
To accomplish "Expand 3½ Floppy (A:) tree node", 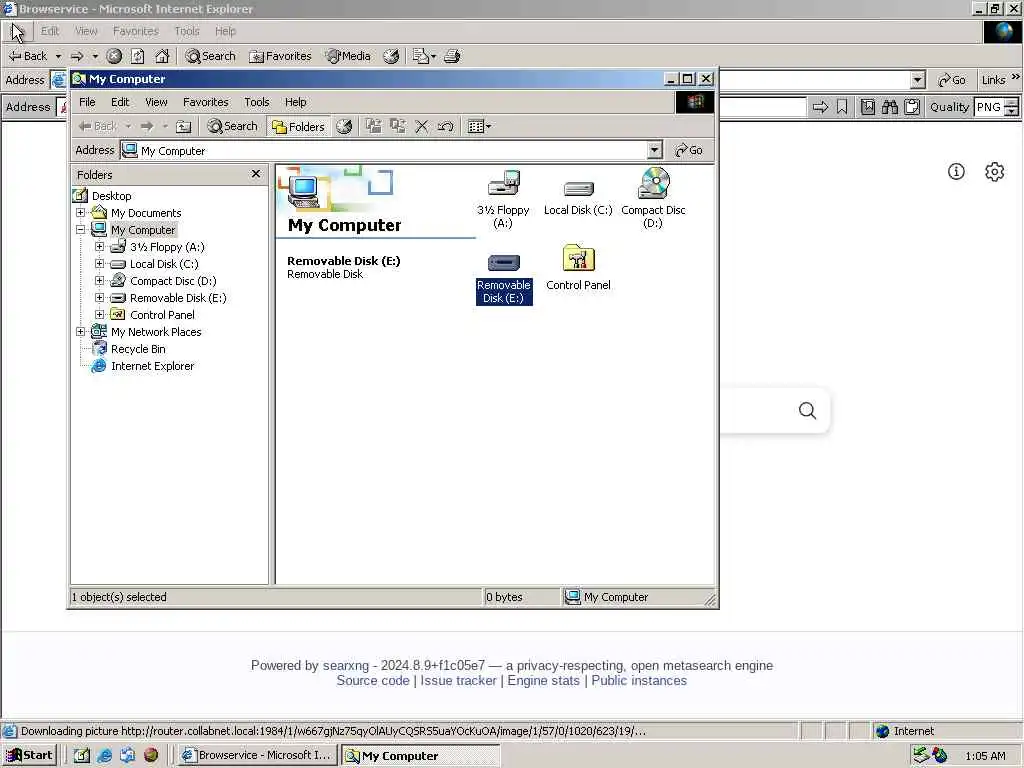I will click(x=99, y=247).
